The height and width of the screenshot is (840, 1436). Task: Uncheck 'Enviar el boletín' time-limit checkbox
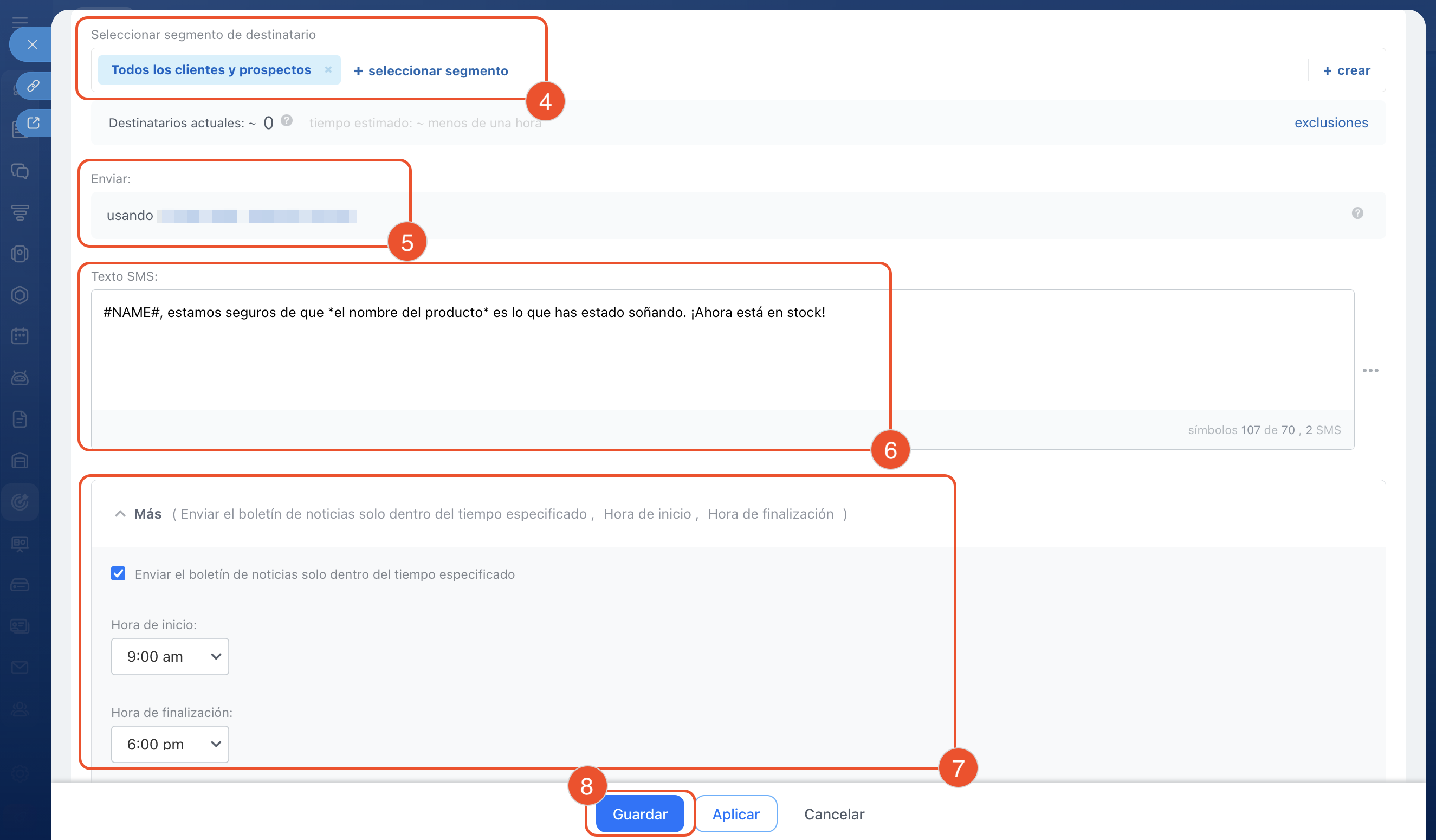[118, 573]
